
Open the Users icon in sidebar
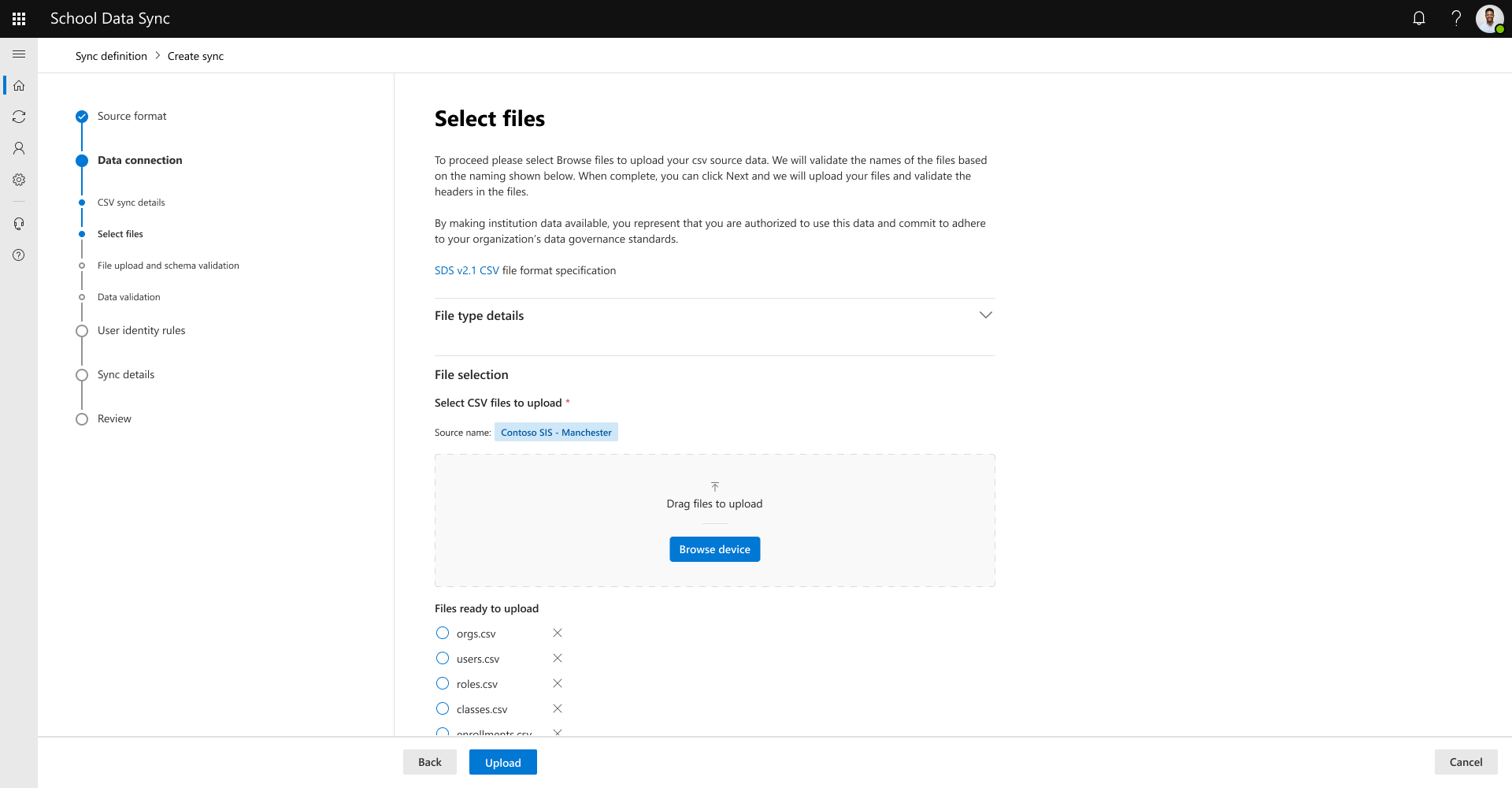[19, 148]
